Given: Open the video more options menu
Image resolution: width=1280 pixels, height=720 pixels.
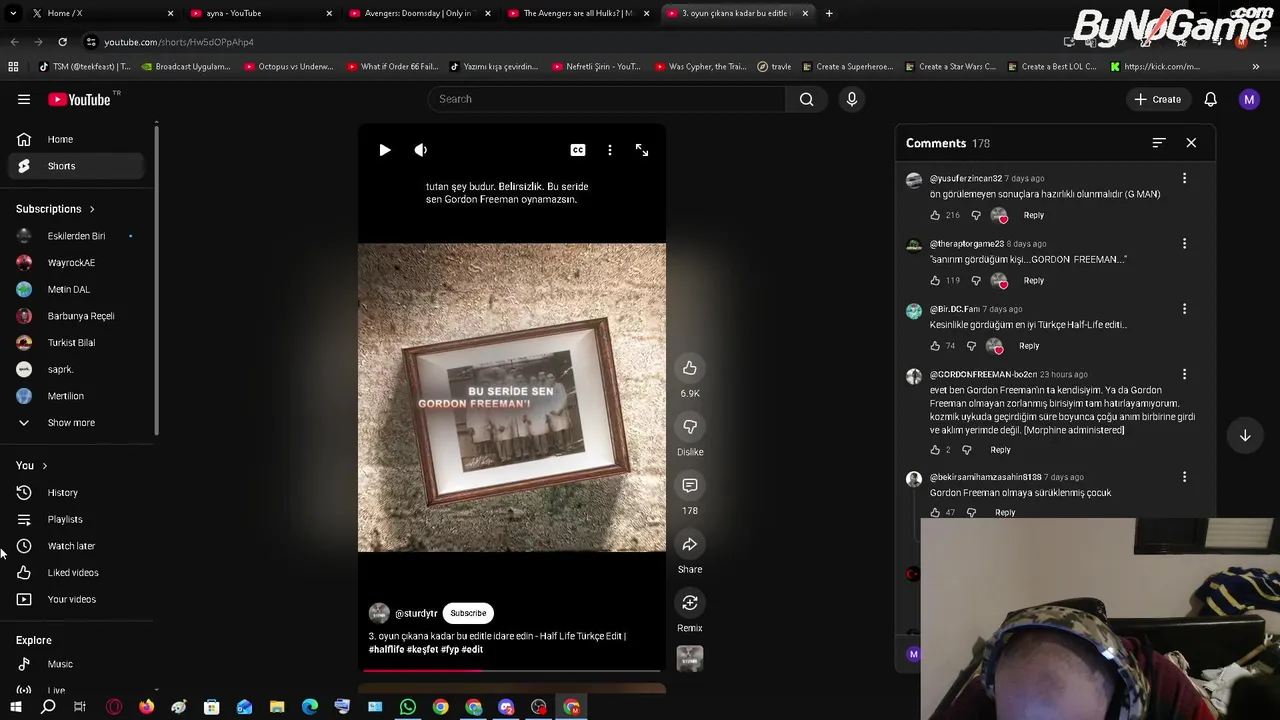Looking at the screenshot, I should 610,150.
